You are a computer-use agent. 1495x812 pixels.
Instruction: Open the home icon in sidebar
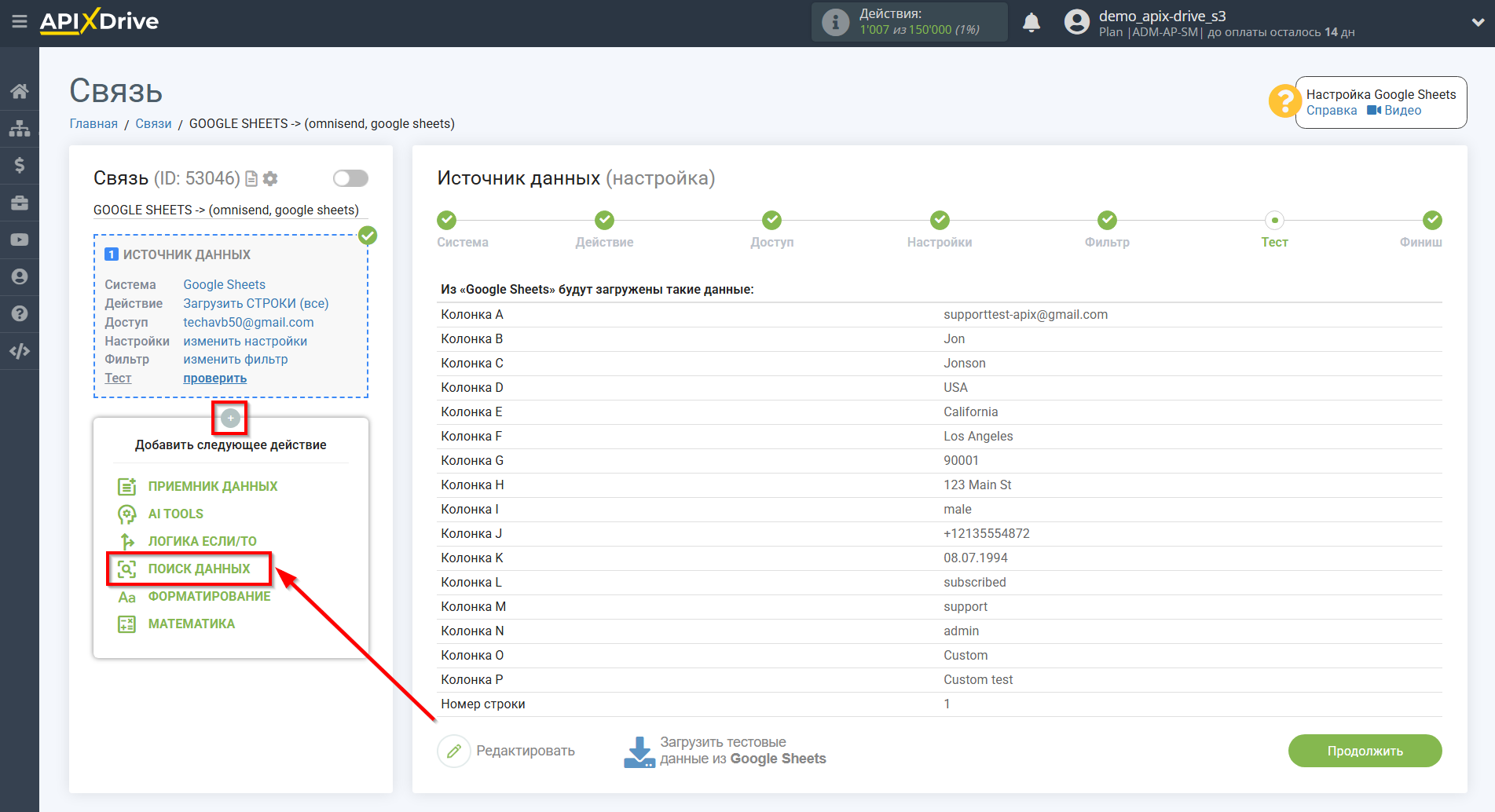20,91
